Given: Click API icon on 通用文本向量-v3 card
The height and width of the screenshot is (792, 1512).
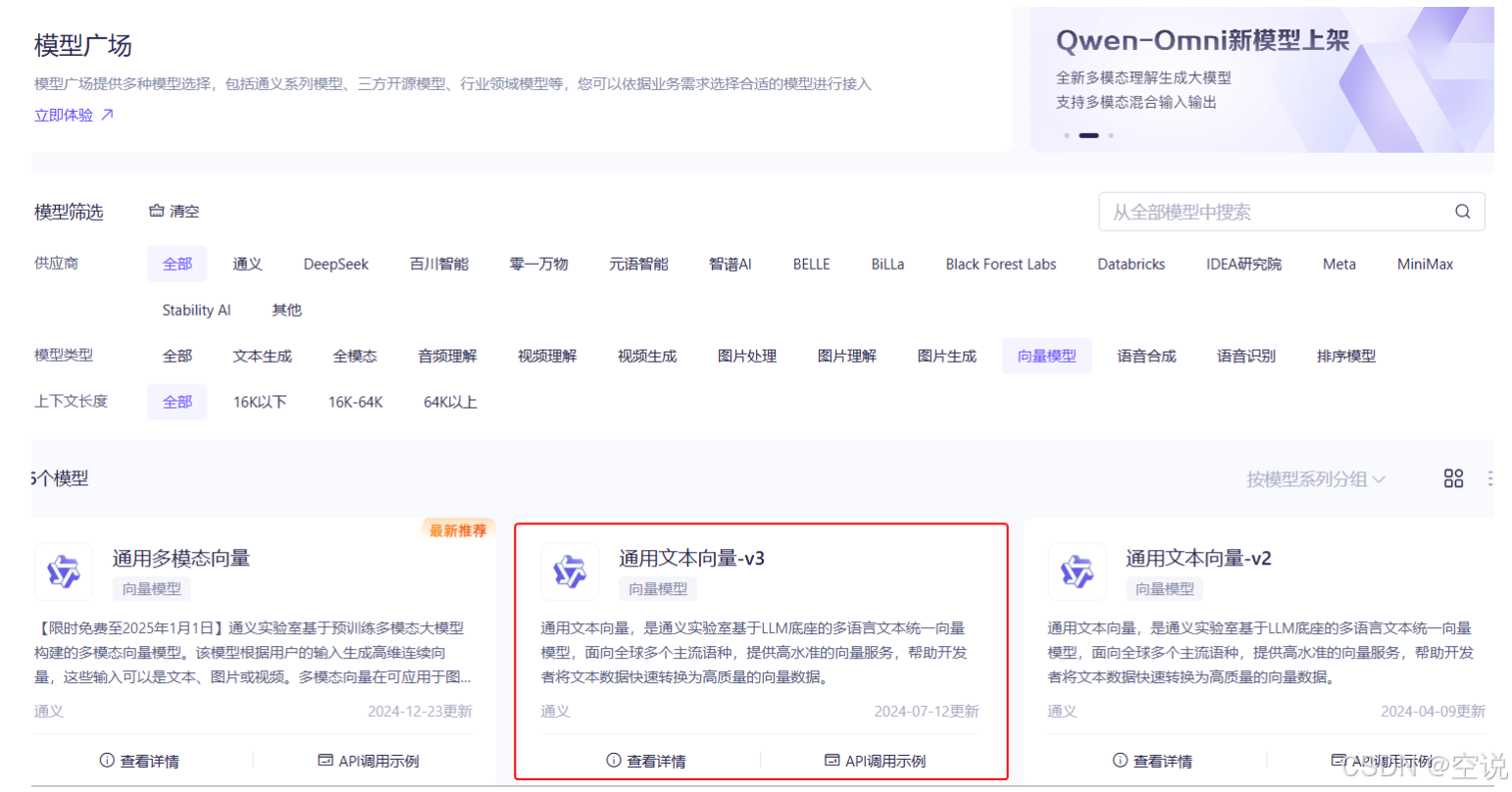Looking at the screenshot, I should [x=832, y=761].
